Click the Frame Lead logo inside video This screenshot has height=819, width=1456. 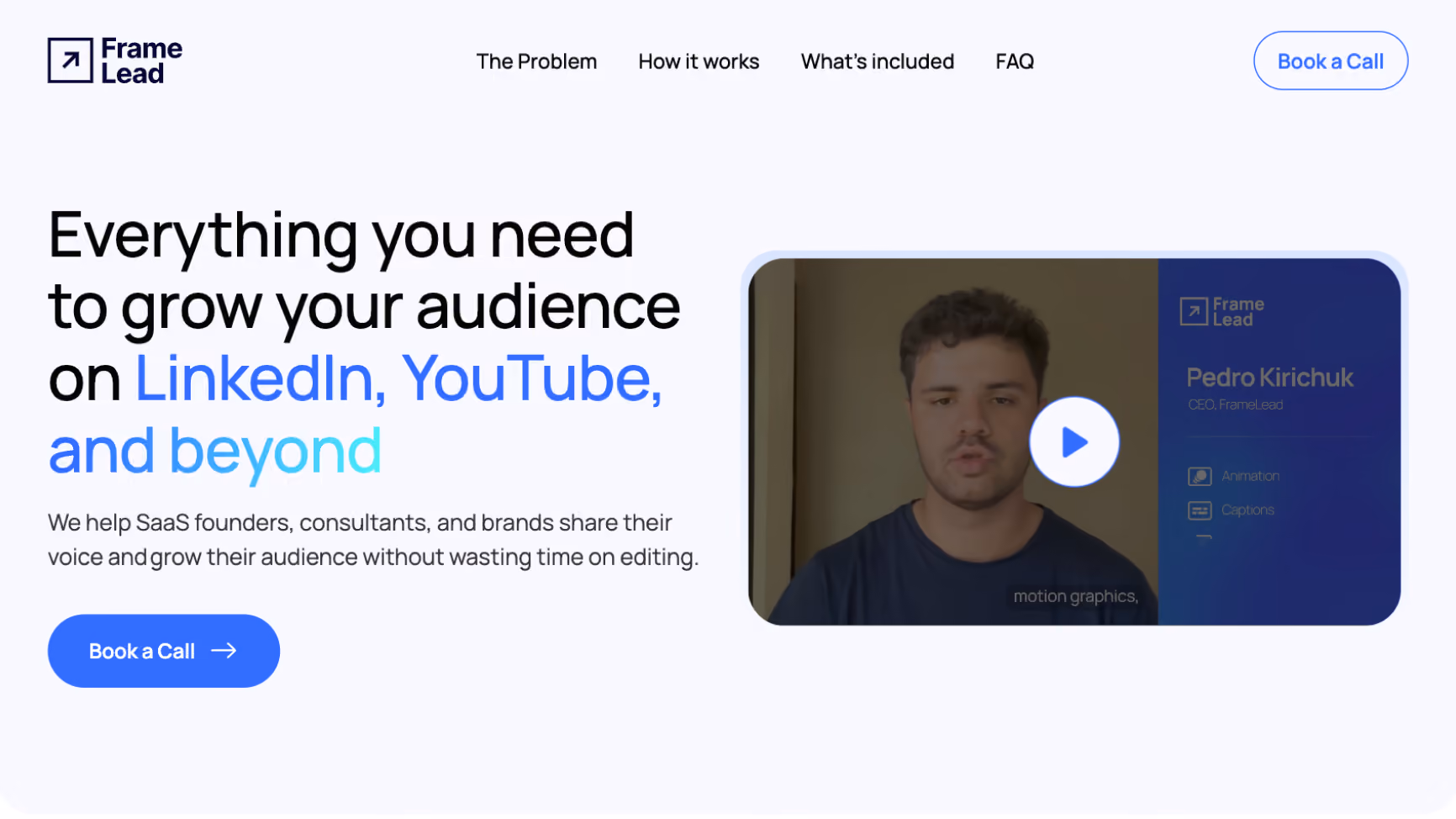click(1222, 312)
